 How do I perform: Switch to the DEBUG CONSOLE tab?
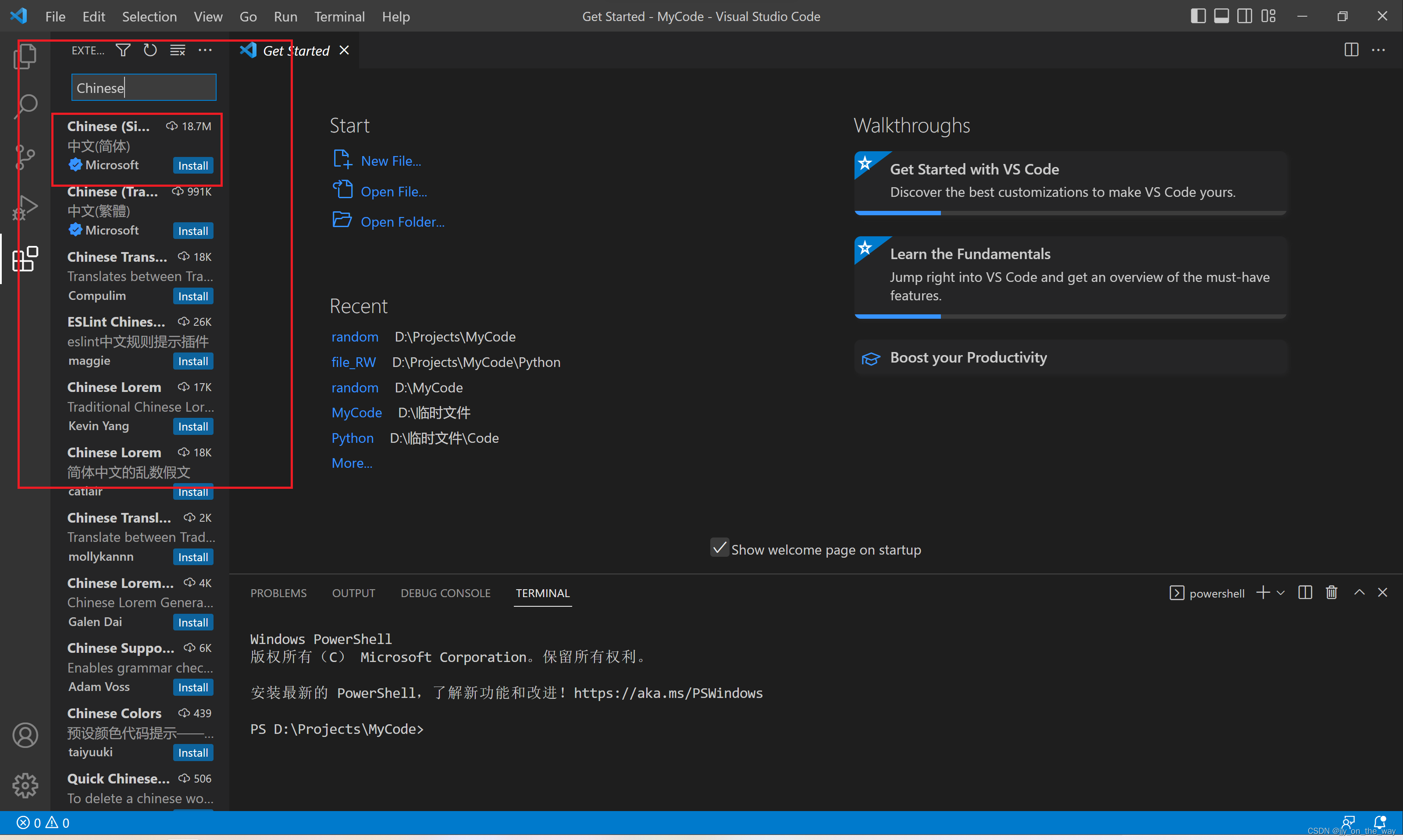coord(445,593)
